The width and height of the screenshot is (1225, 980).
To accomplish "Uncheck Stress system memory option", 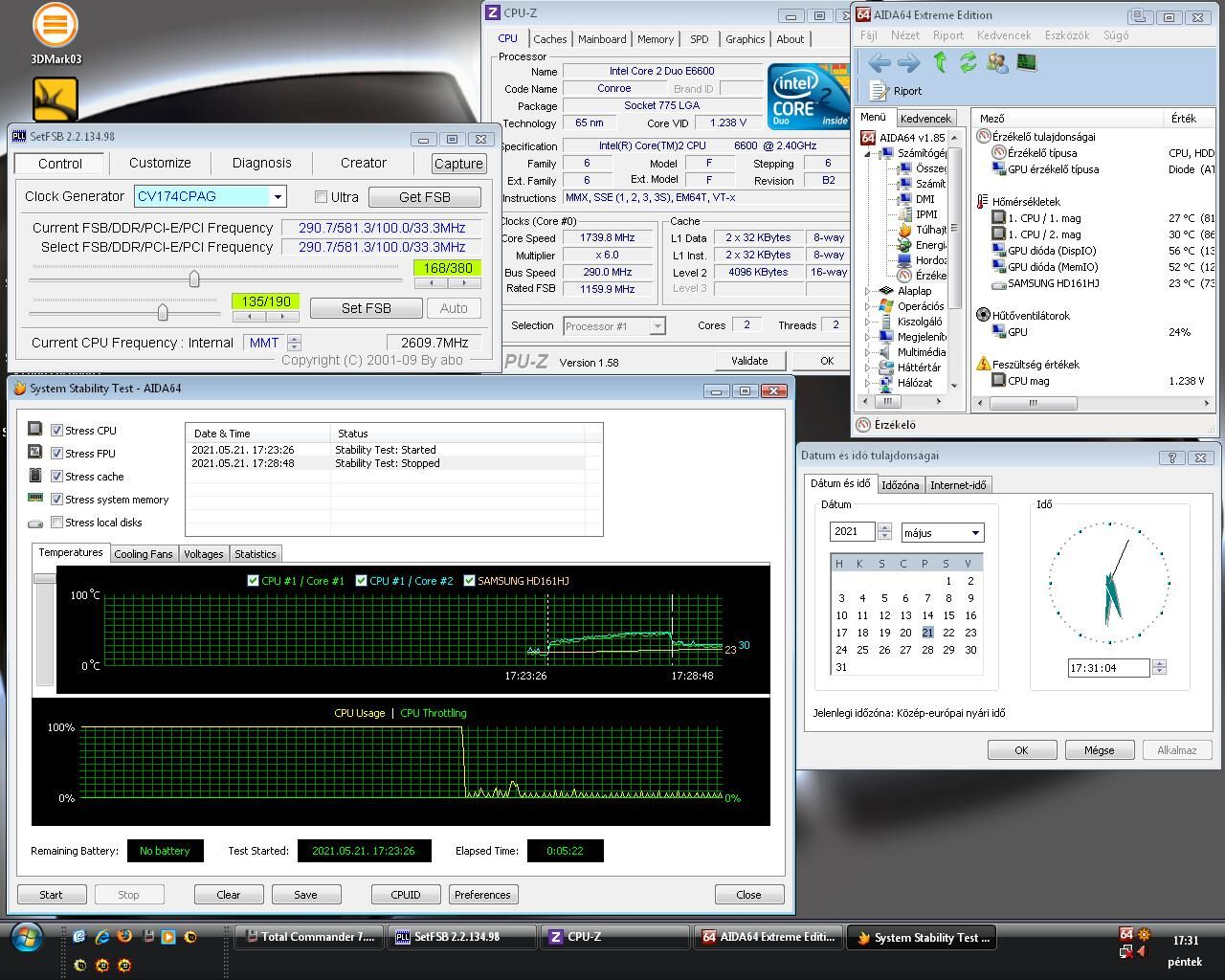I will click(x=57, y=500).
